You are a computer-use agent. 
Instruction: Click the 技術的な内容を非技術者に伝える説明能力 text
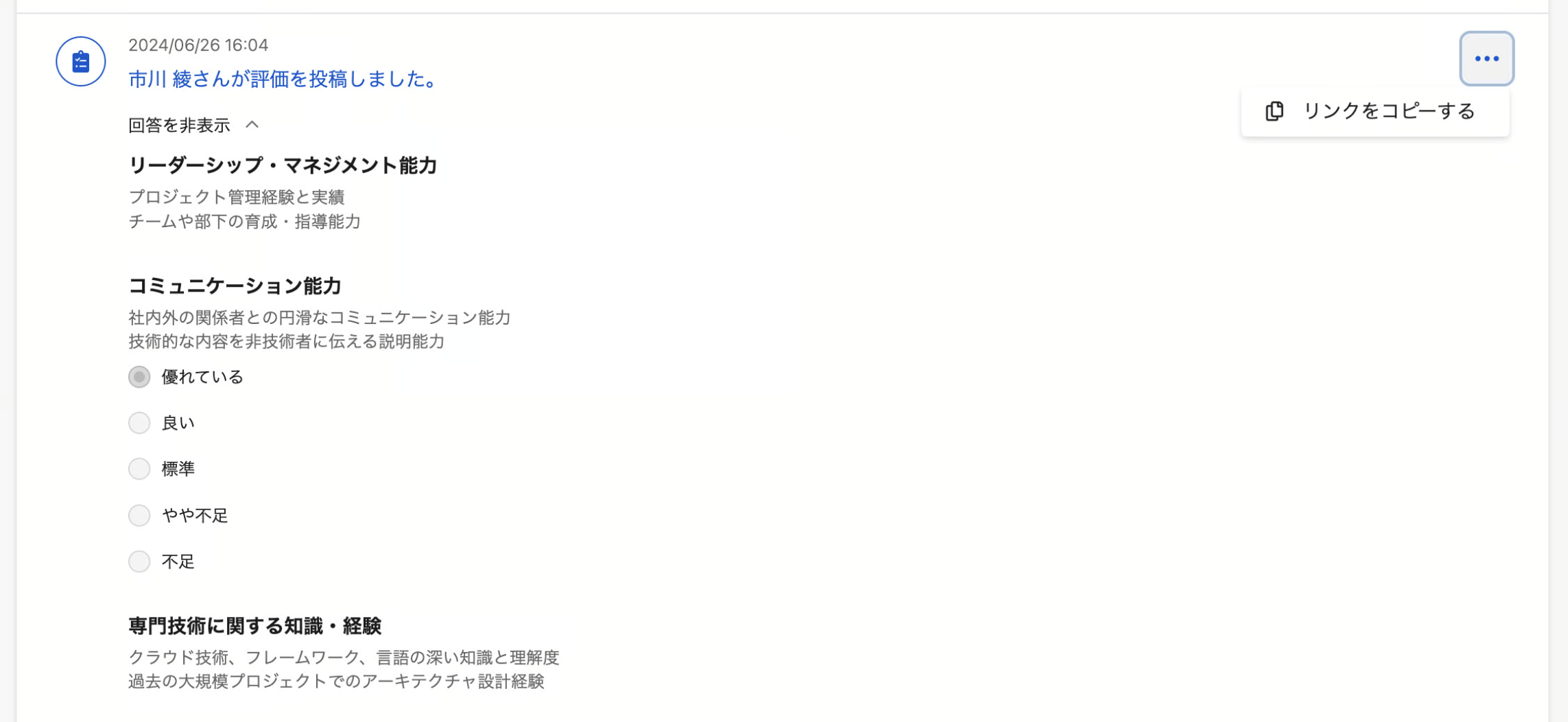click(x=286, y=342)
